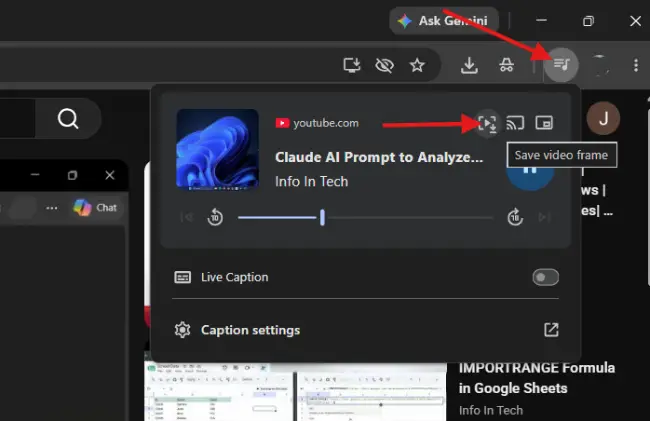Click the video thumbnail in media popup

(218, 150)
